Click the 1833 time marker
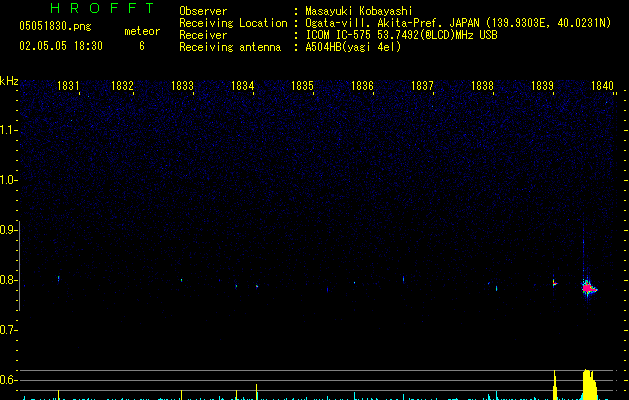Screen dimensions: 629x400 (x=183, y=85)
